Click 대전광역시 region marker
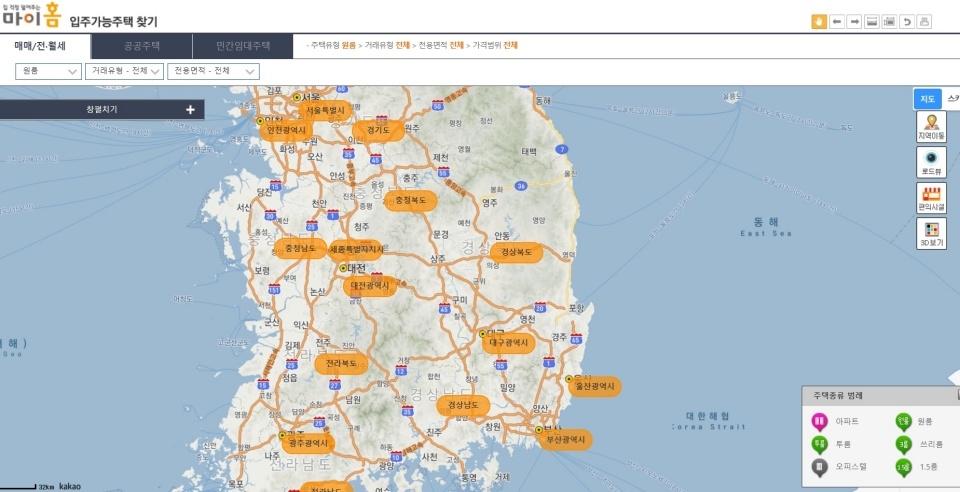This screenshot has height=492, width=960. click(x=370, y=286)
